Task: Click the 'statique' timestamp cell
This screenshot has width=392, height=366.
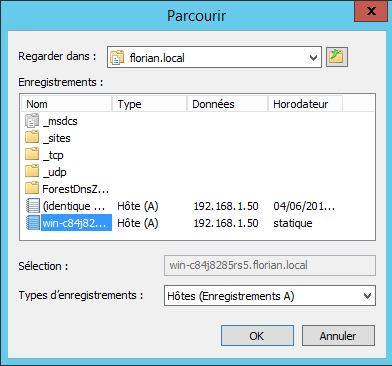Action: pos(293,223)
